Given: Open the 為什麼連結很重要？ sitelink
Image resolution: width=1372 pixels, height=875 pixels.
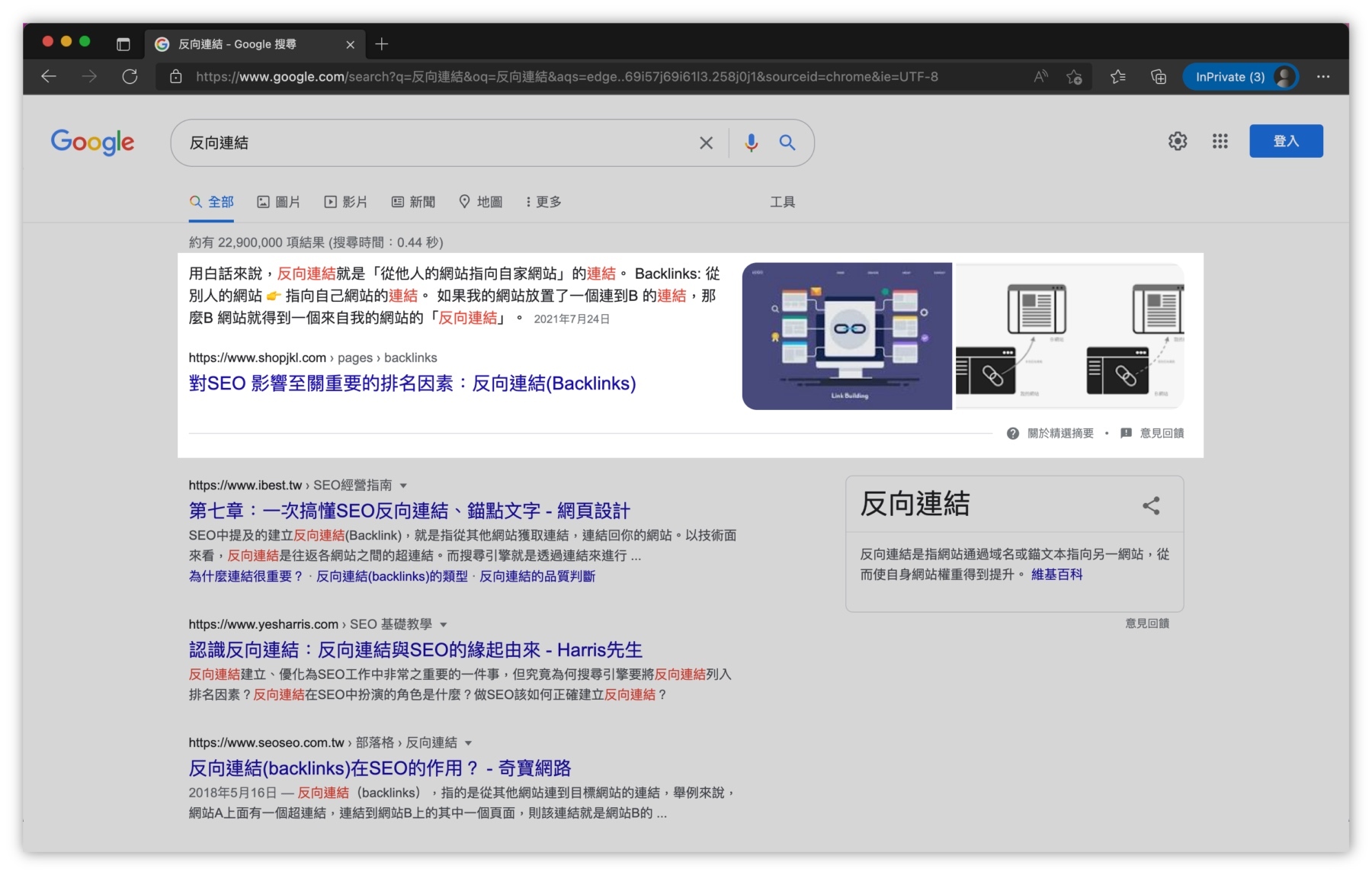Looking at the screenshot, I should pyautogui.click(x=245, y=576).
